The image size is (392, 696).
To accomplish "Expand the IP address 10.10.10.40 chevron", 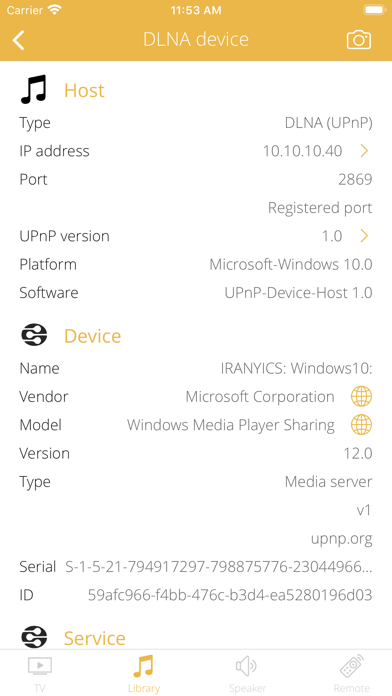I will 364,151.
